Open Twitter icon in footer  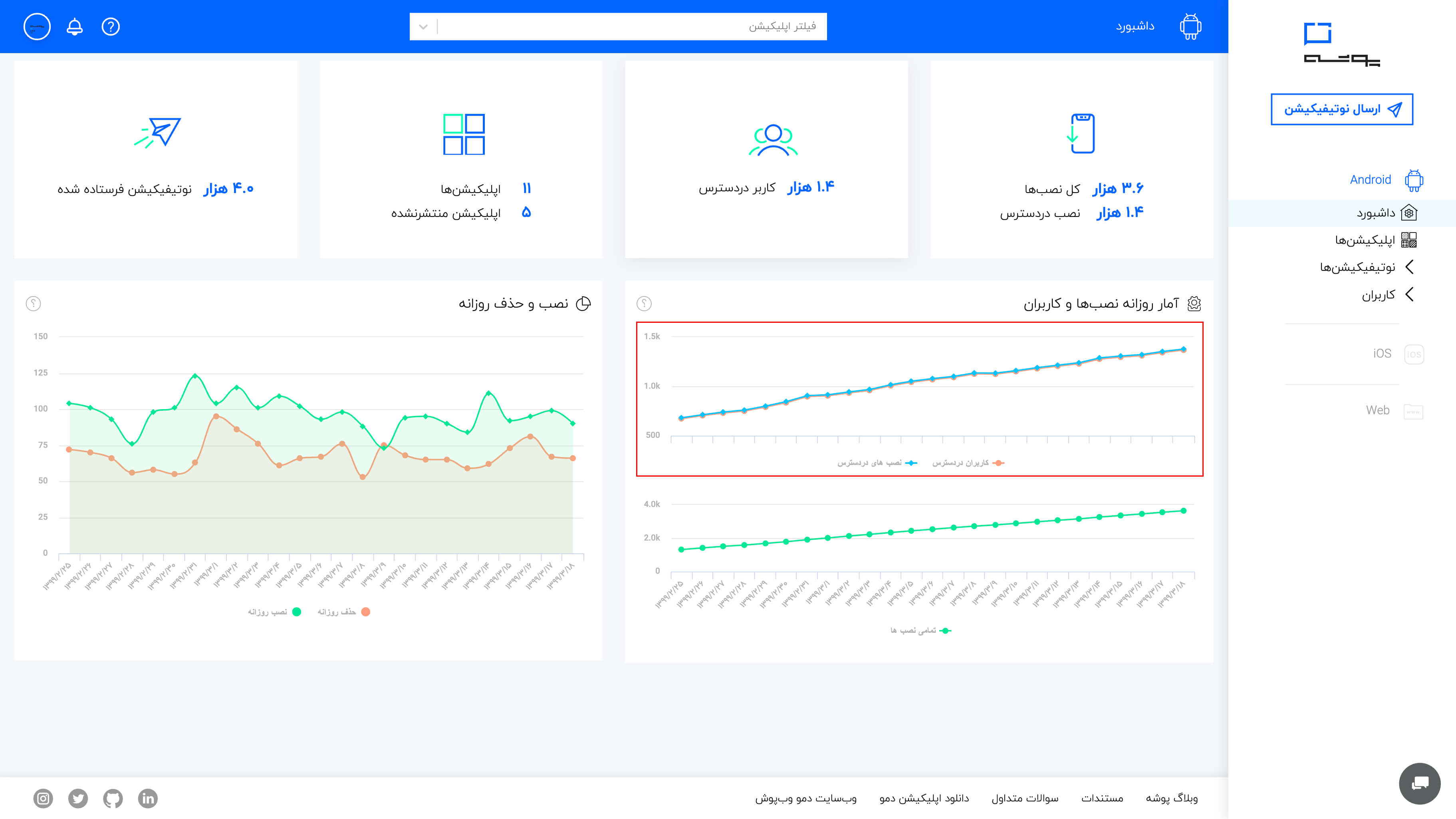78,798
